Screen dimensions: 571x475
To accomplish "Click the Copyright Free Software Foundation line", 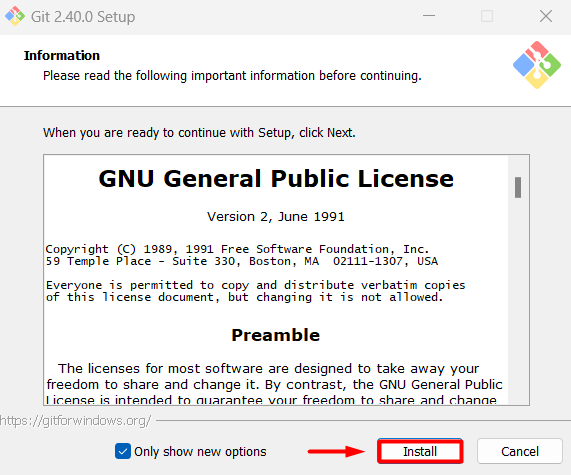I will click(x=237, y=249).
